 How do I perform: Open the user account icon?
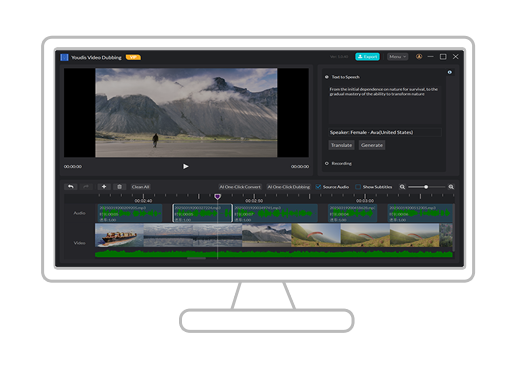(x=419, y=57)
